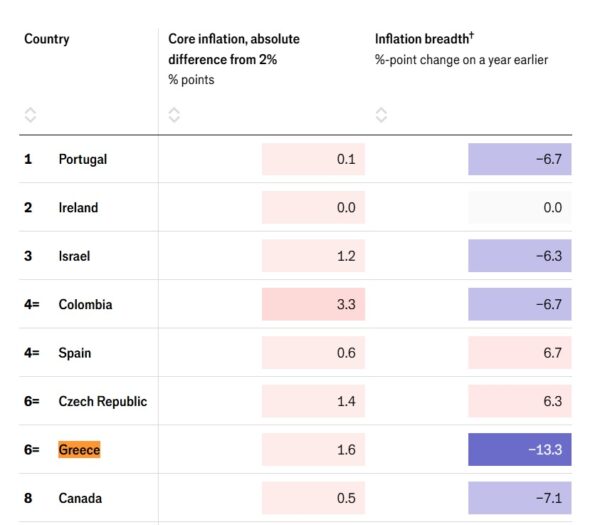Click the Canada row label

tap(79, 498)
